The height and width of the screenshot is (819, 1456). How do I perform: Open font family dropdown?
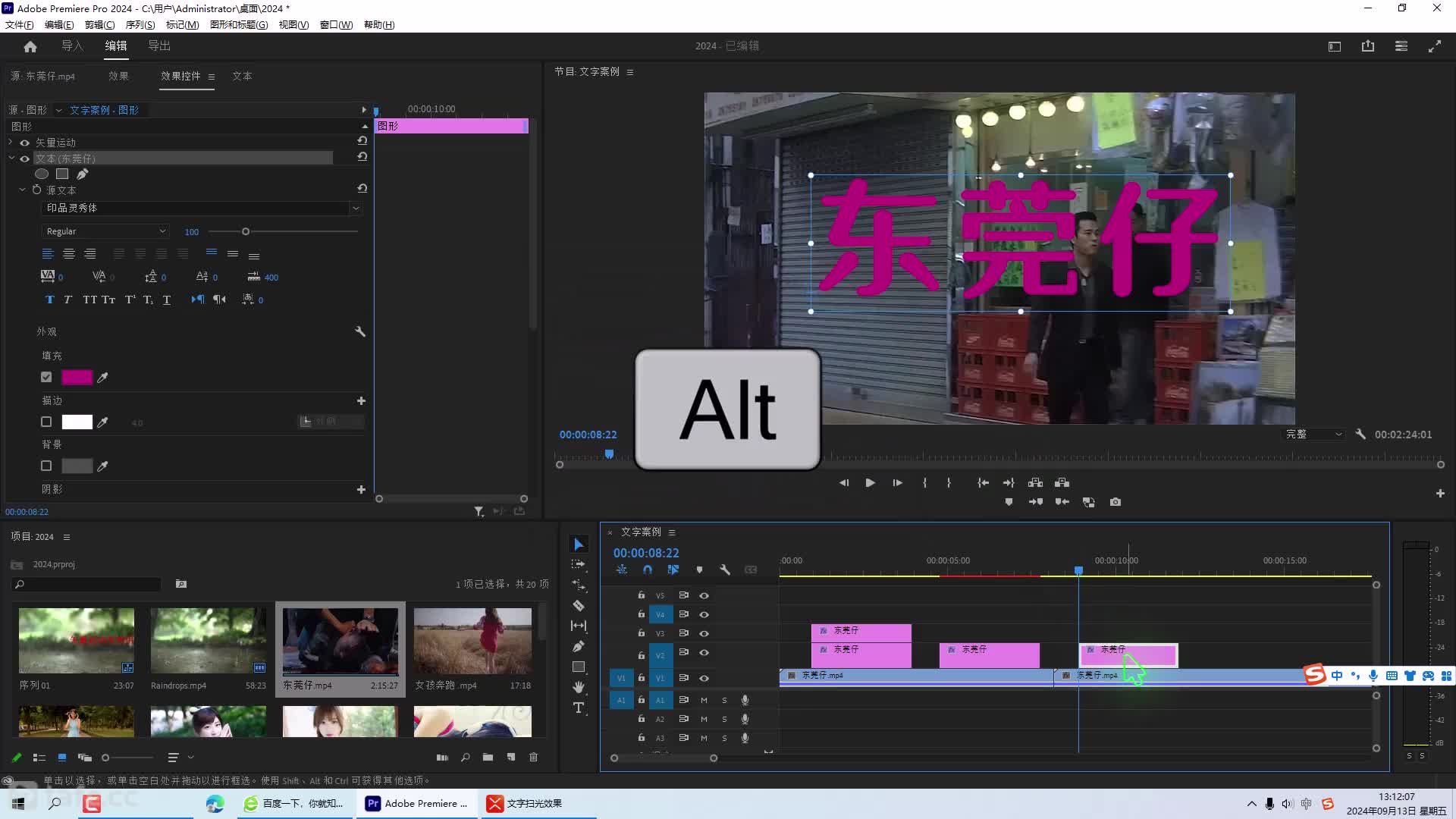pyautogui.click(x=355, y=208)
